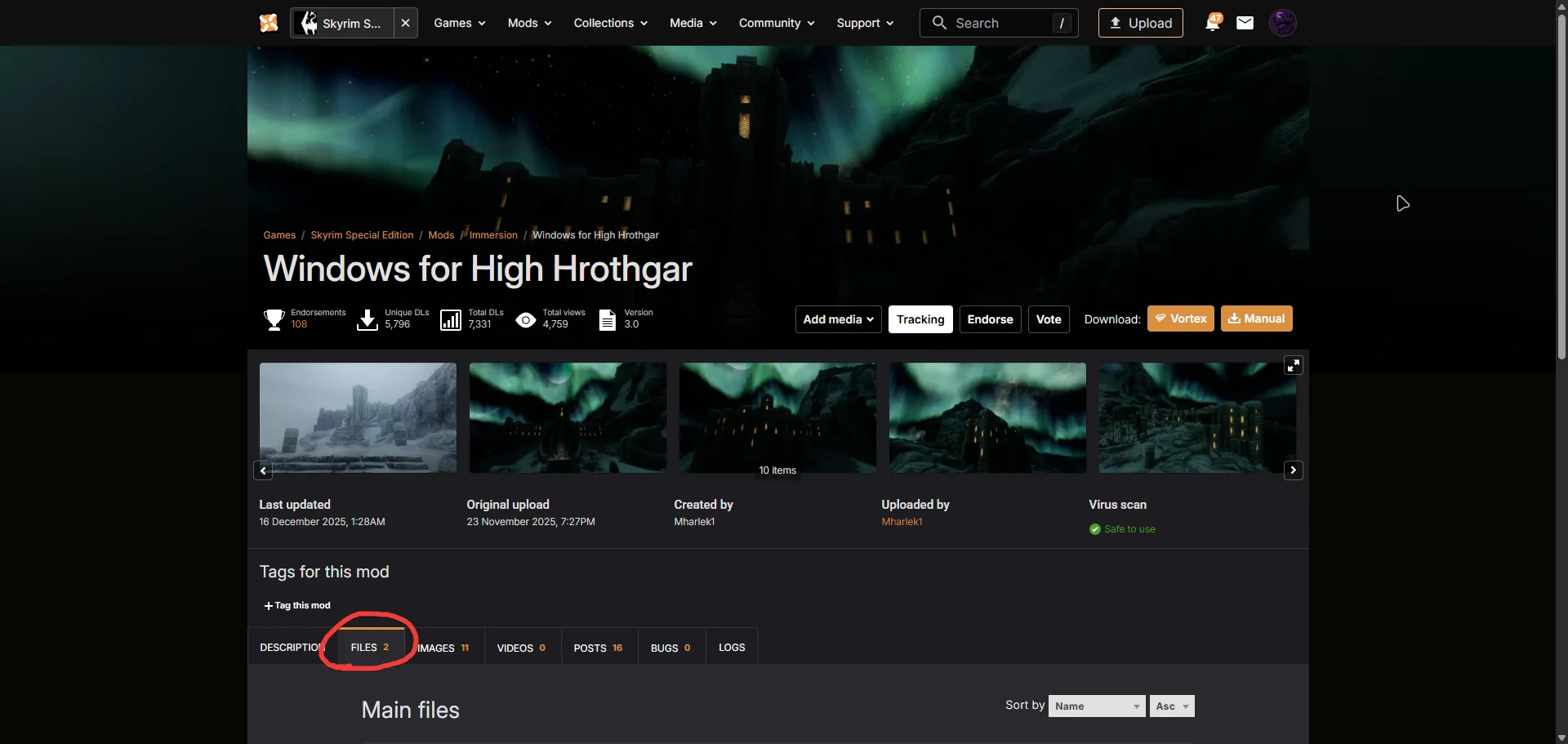Image resolution: width=1568 pixels, height=744 pixels.
Task: Click the Nexus Mods logo icon
Action: click(x=269, y=23)
